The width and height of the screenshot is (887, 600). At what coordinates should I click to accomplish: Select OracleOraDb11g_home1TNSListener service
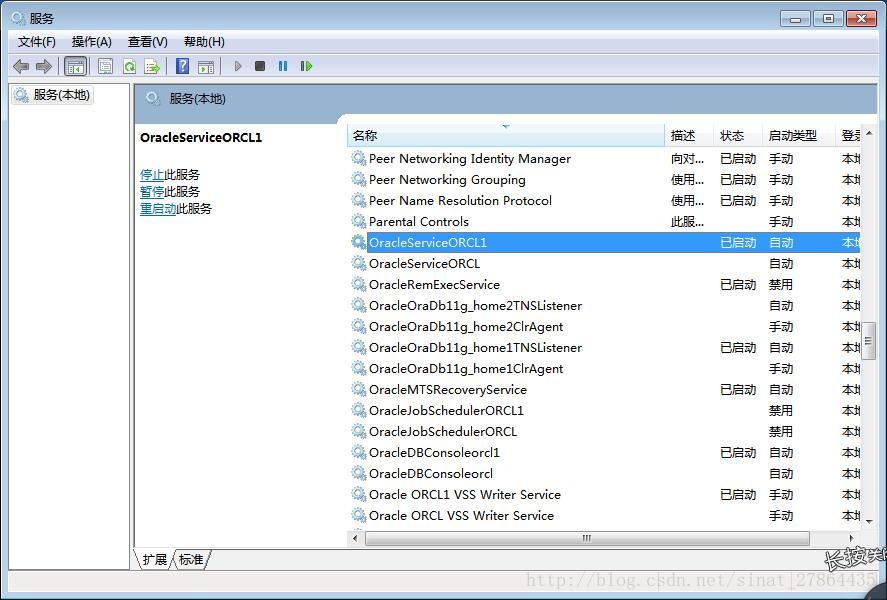(x=604, y=347)
